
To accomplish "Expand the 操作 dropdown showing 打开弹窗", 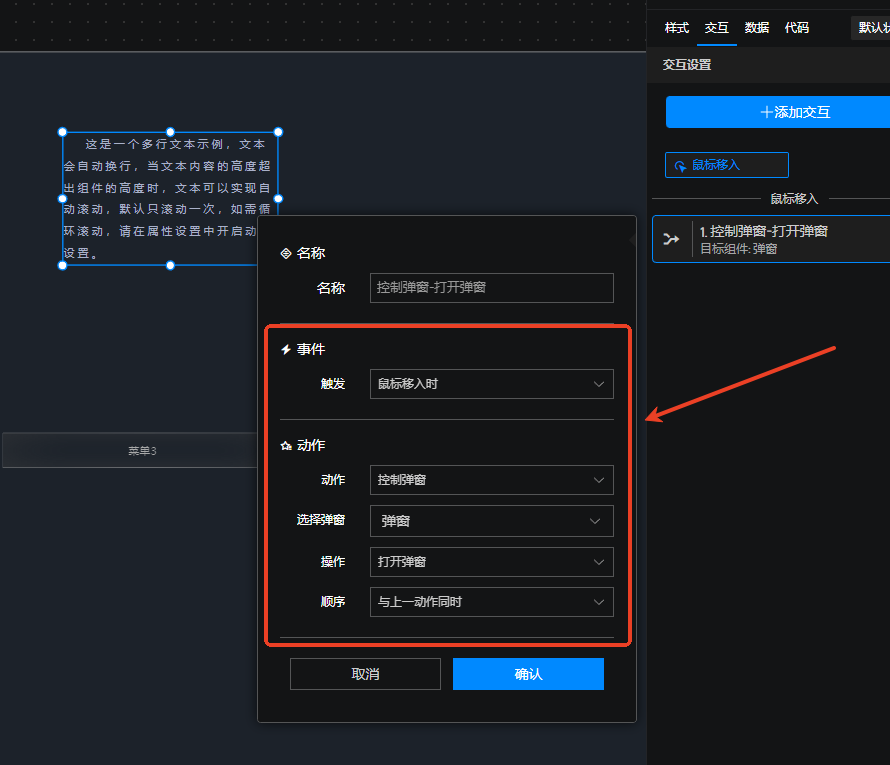I will click(491, 562).
